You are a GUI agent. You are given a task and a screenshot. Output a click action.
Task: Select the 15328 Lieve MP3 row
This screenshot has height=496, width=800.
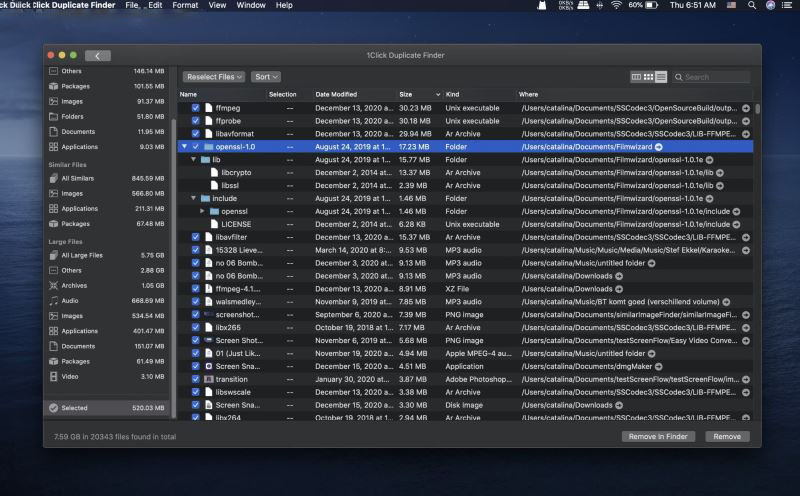click(465, 250)
